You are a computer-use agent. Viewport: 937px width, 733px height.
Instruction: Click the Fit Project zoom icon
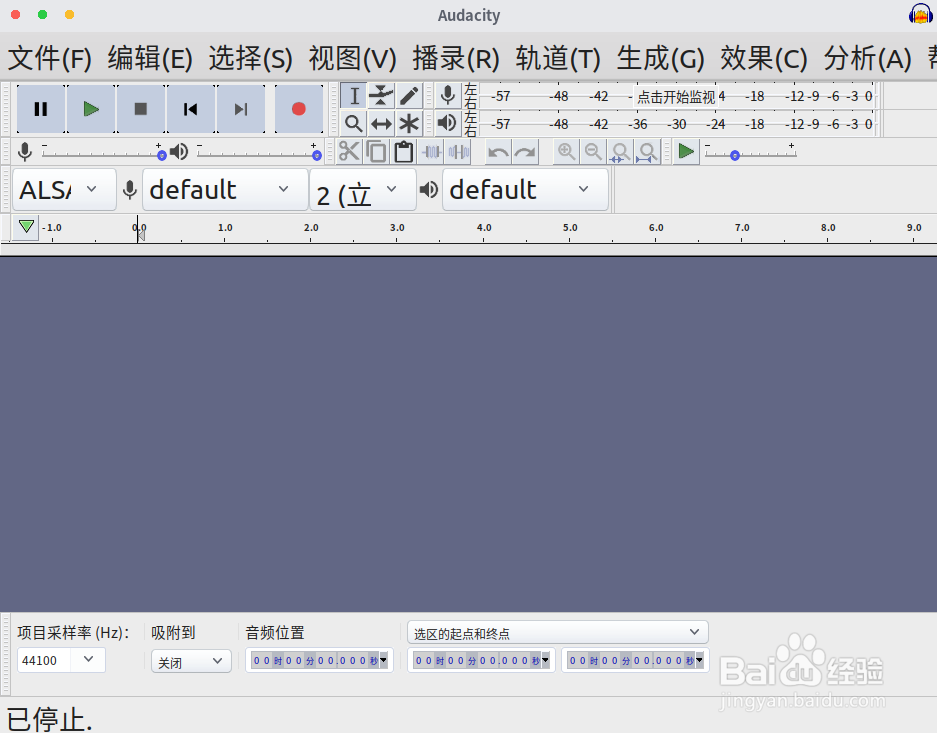(x=648, y=152)
